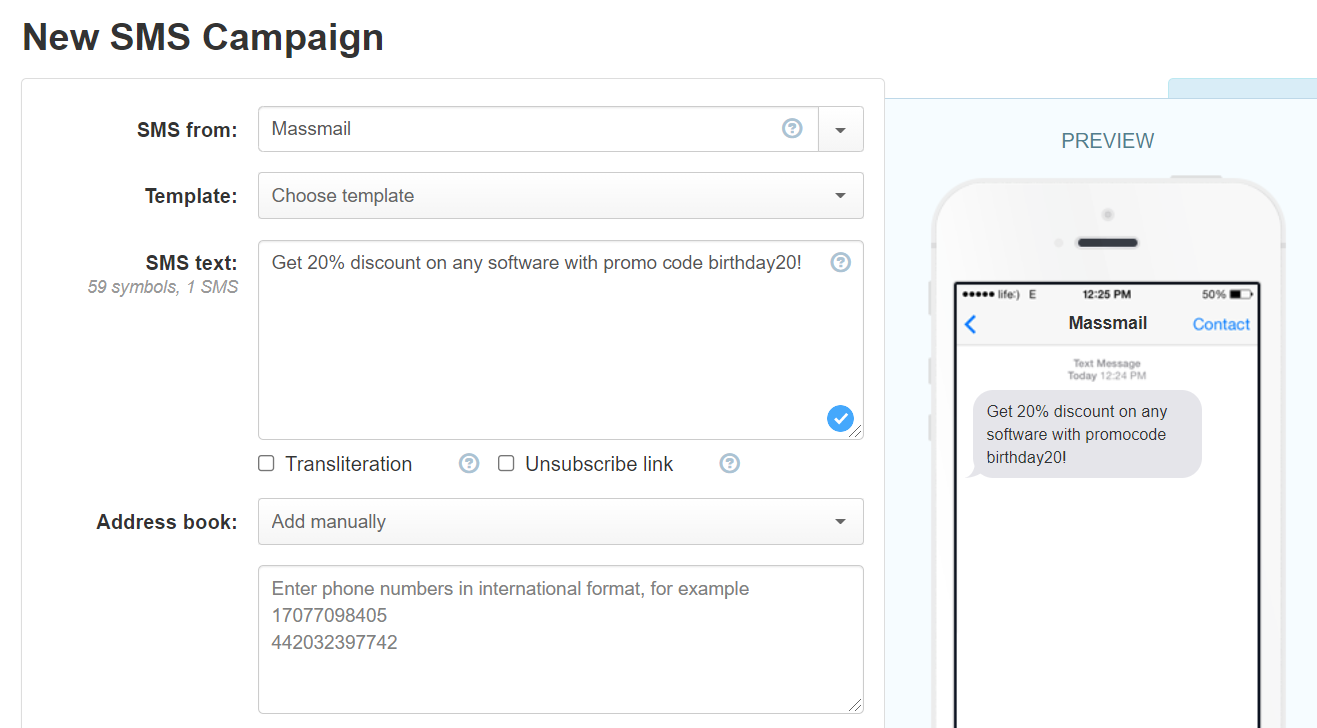Click the blue checkmark in the SMS text box
This screenshot has height=728, width=1317.
pyautogui.click(x=840, y=418)
